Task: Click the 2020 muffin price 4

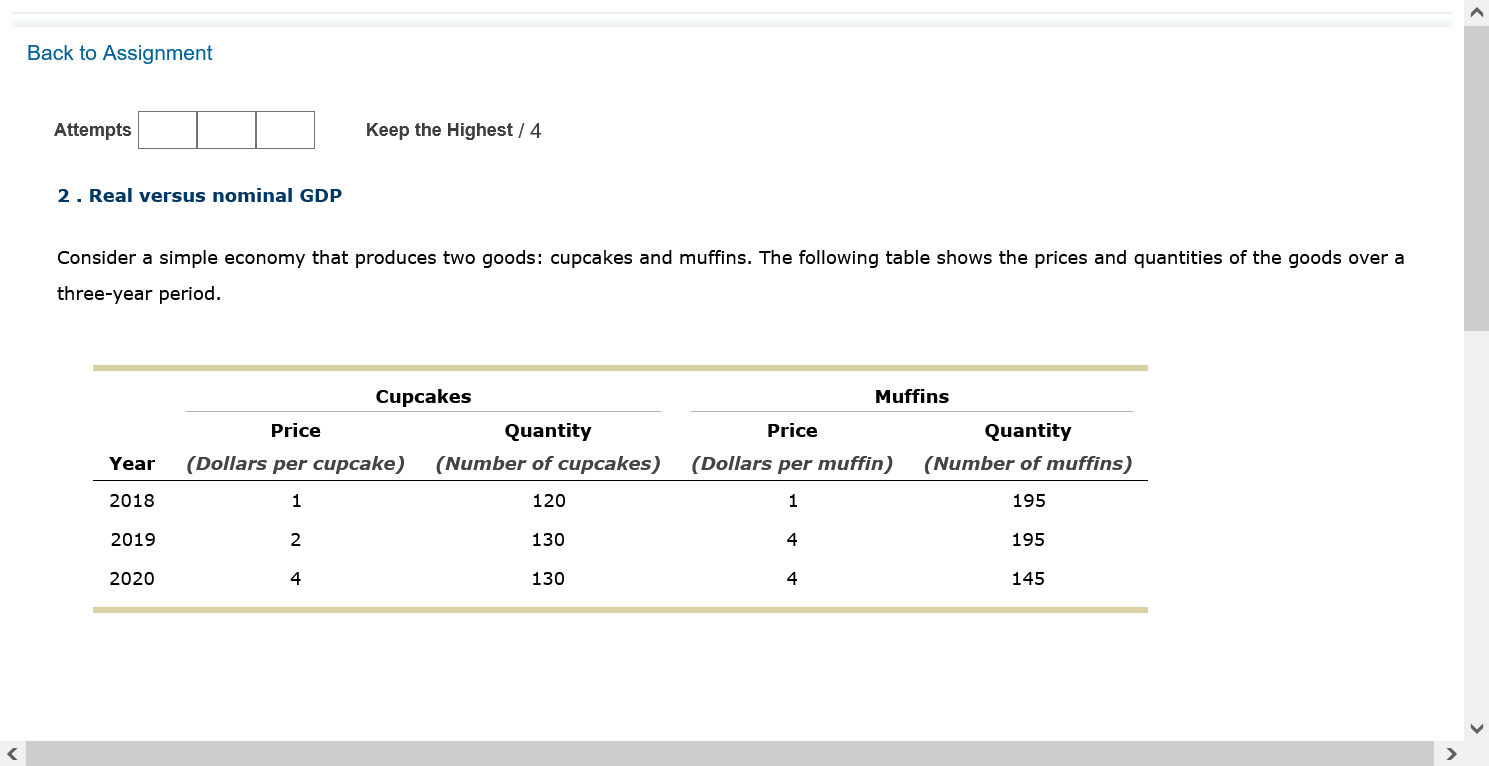Action: [792, 579]
